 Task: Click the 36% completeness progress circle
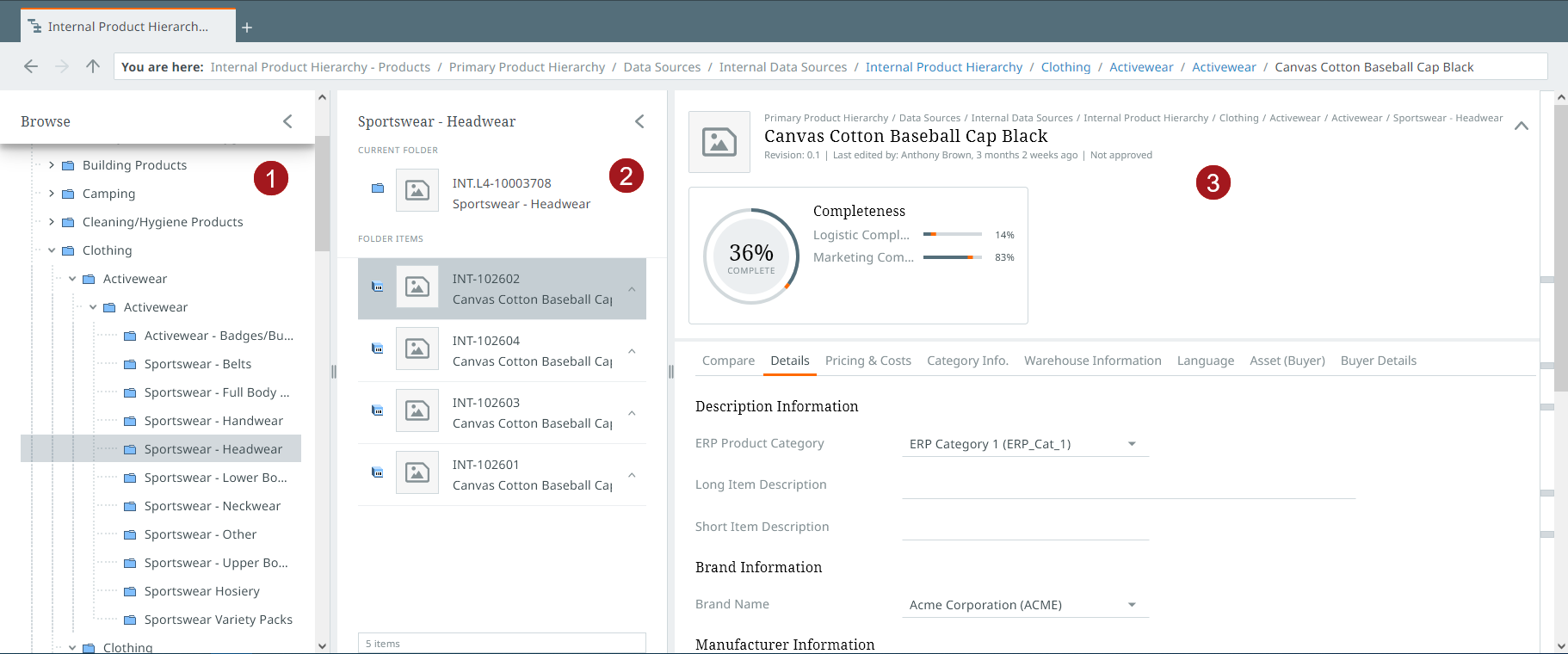tap(751, 256)
